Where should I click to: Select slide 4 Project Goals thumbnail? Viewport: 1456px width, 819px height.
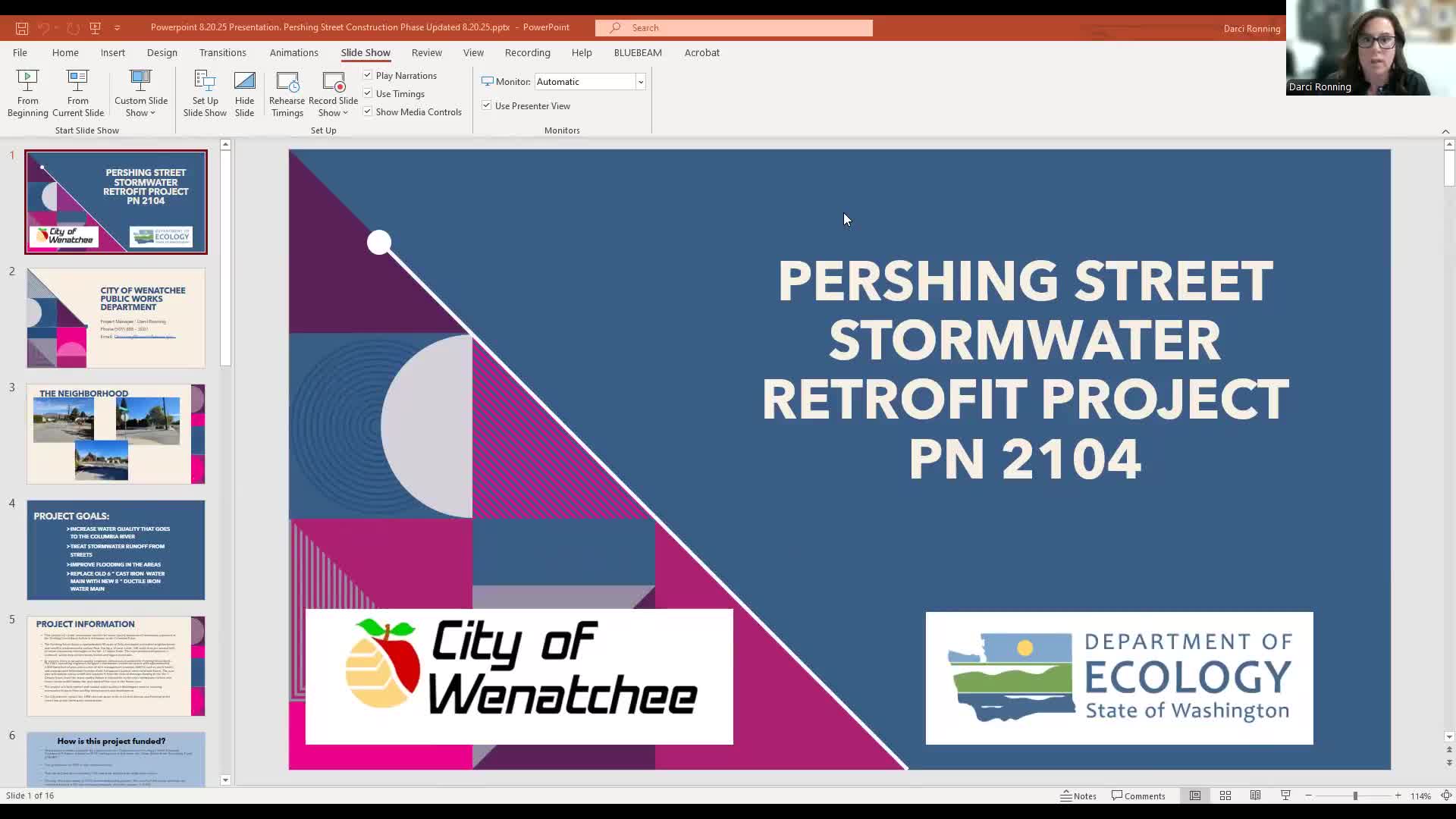coord(115,550)
